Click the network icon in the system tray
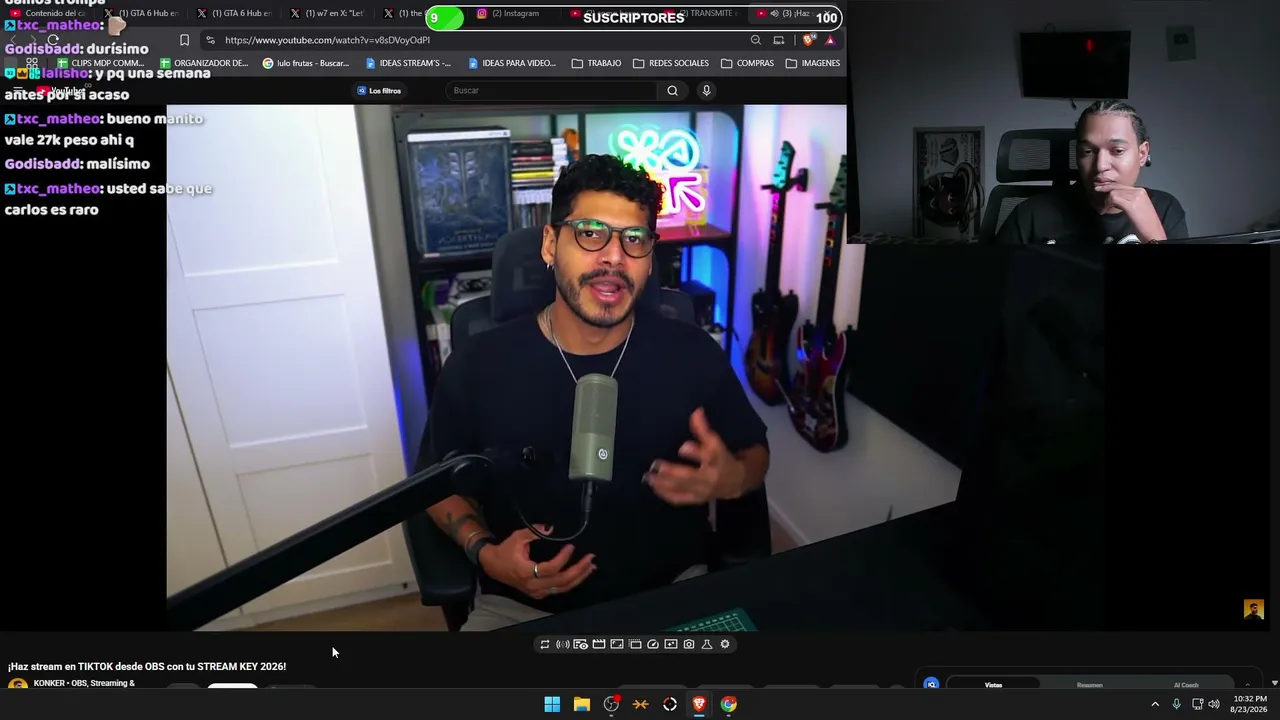The height and width of the screenshot is (720, 1280). [1197, 704]
